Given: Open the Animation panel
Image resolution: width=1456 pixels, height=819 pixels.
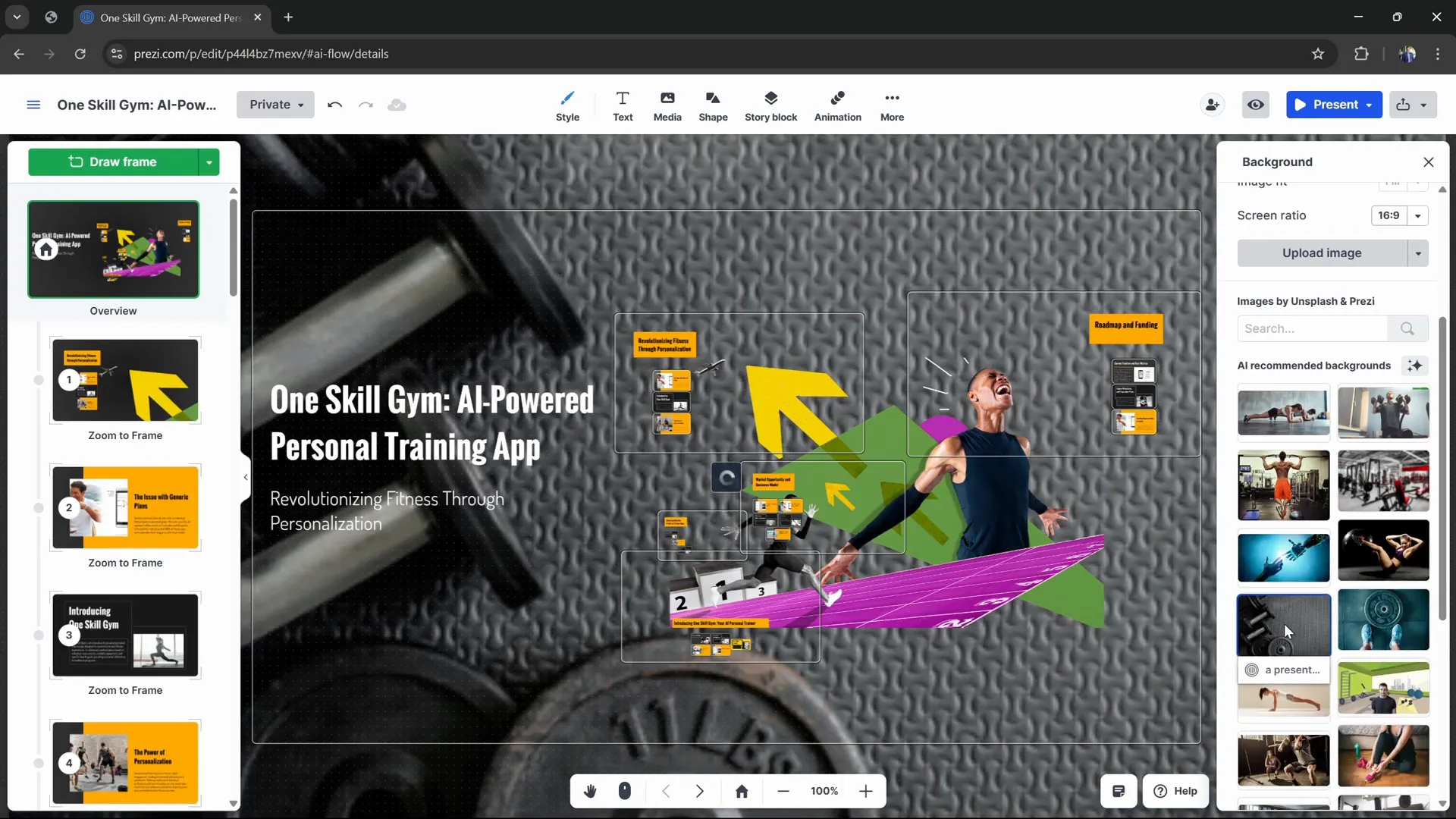Looking at the screenshot, I should (837, 106).
